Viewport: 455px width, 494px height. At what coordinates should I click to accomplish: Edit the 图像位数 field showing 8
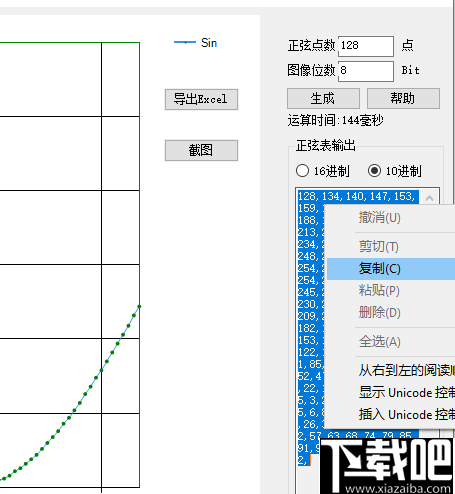point(366,71)
